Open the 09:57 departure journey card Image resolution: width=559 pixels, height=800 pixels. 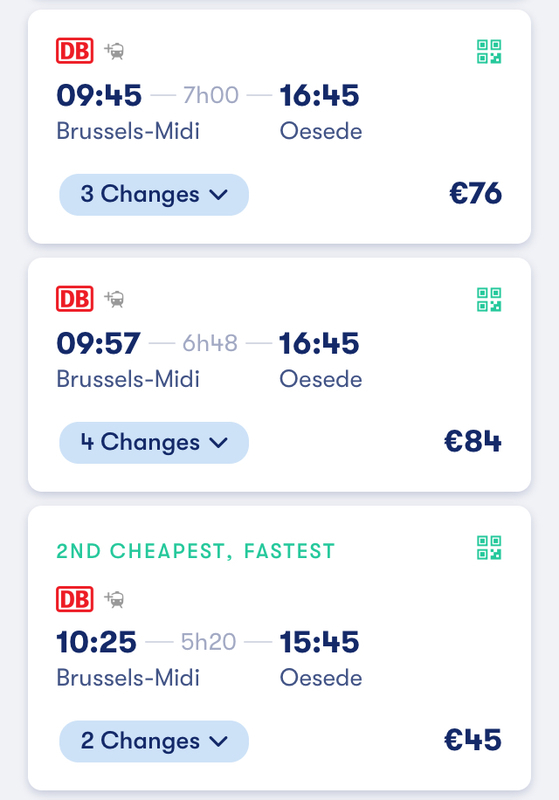(280, 374)
